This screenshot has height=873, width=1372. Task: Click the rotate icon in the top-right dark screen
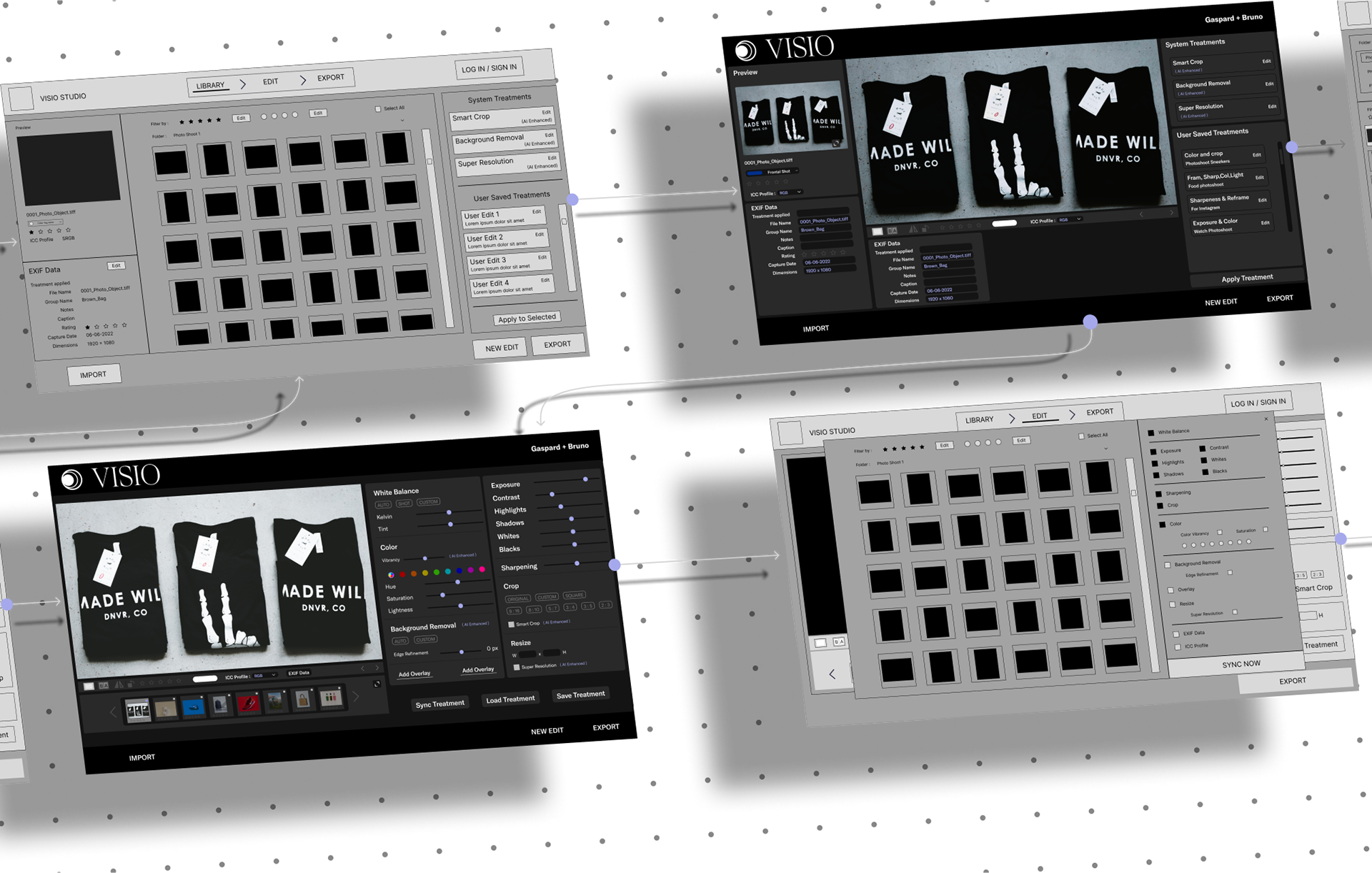pyautogui.click(x=924, y=229)
